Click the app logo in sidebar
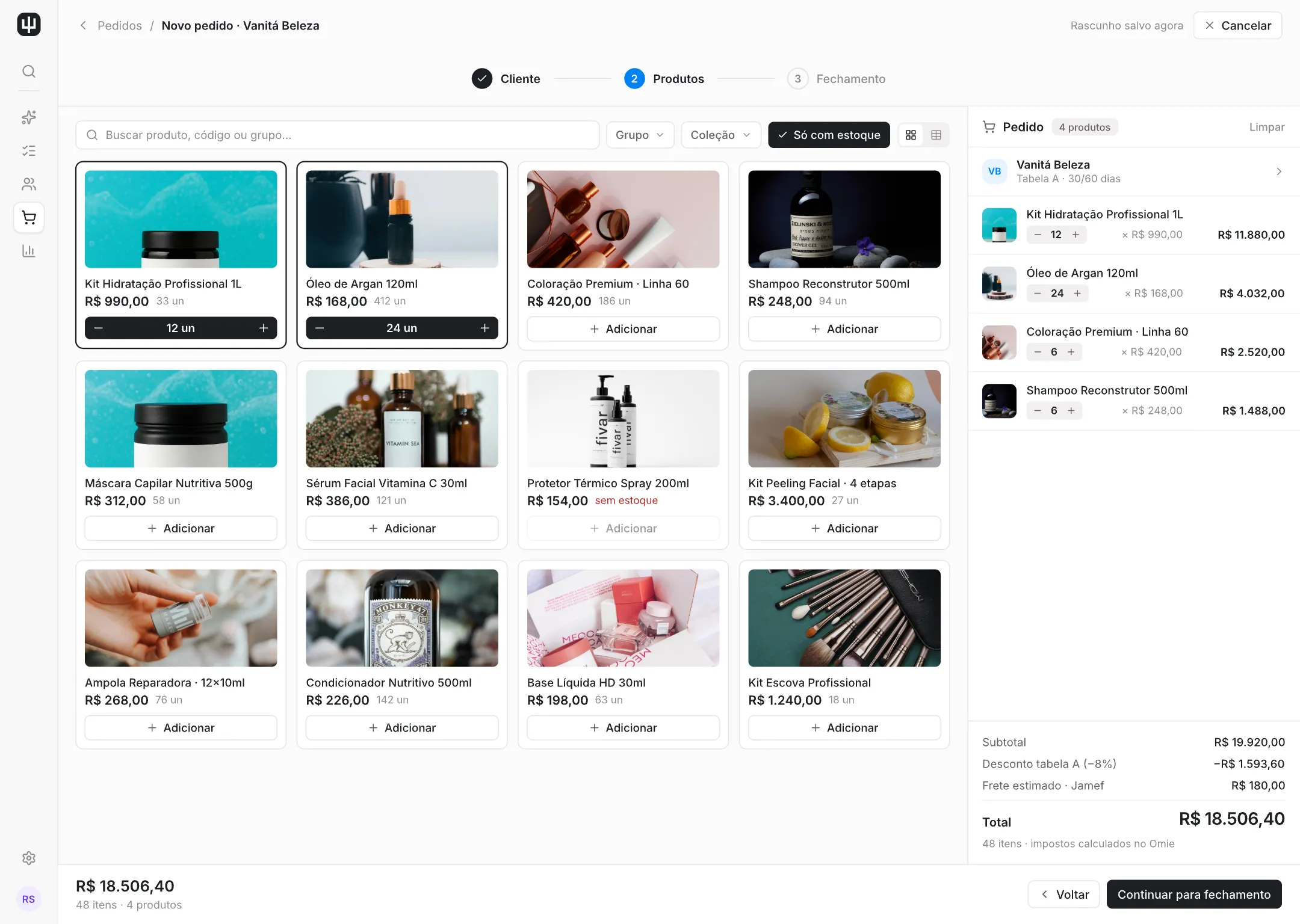The image size is (1300, 924). pyautogui.click(x=28, y=25)
